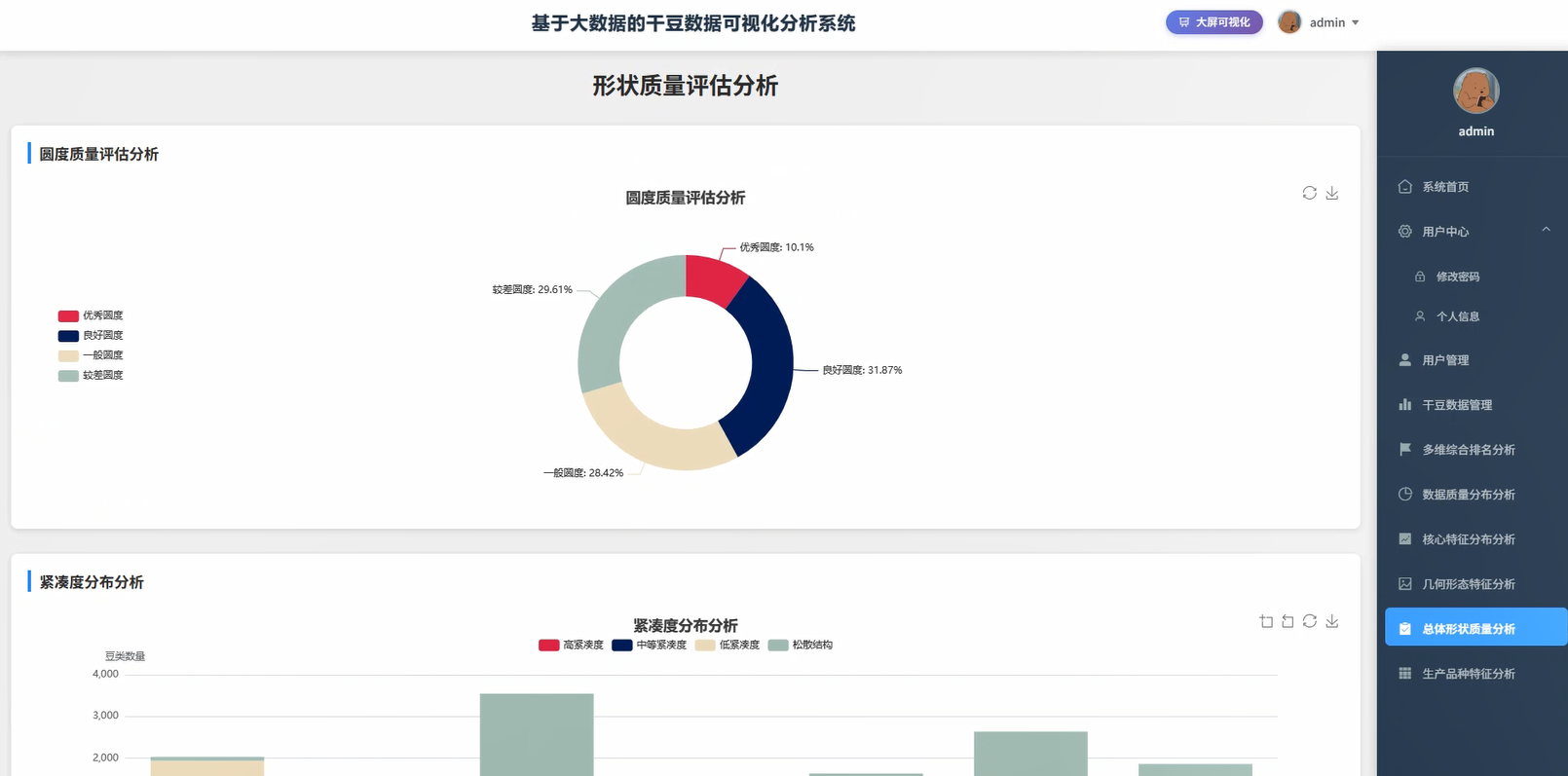The image size is (1568, 776).
Task: Restore the 紧凑度分布分析 chart with refresh icon
Action: coord(1310,621)
